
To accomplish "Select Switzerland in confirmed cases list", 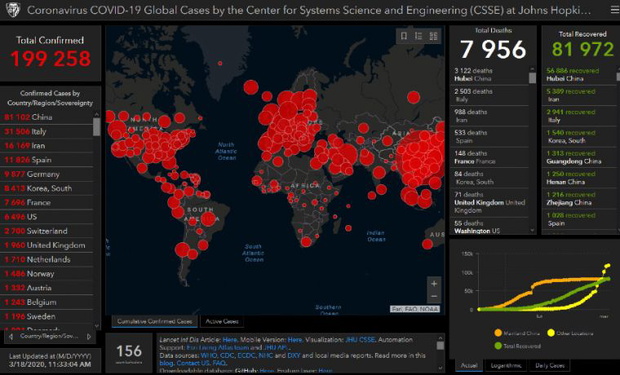I will click(x=47, y=231).
